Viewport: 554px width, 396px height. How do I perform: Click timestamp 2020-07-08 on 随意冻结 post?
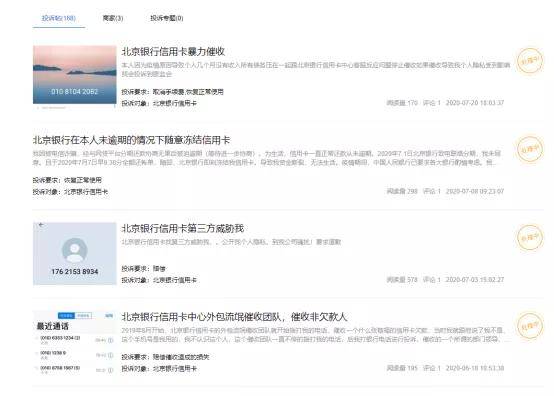pyautogui.click(x=475, y=191)
